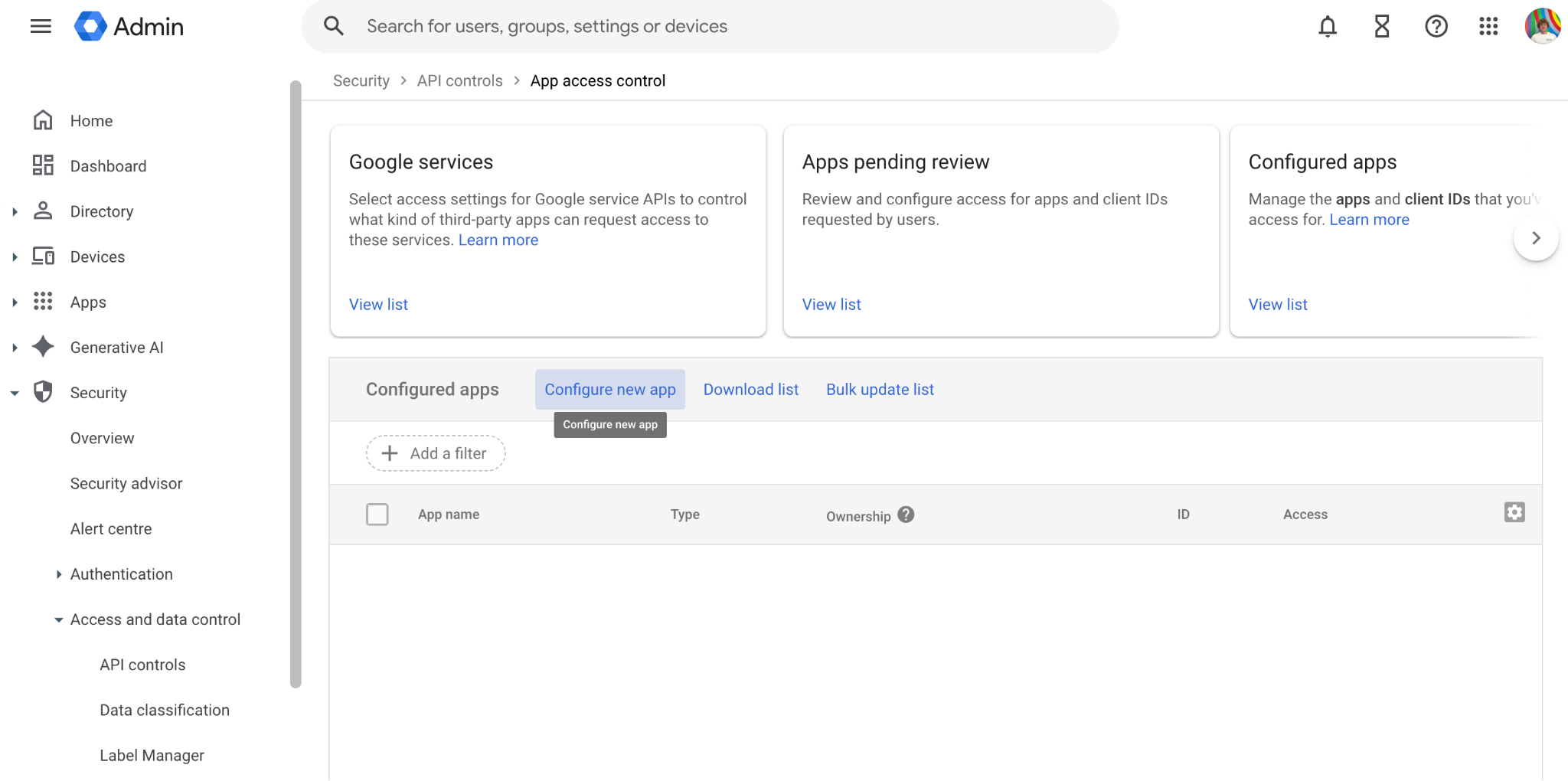Open API controls in sidebar
The width and height of the screenshot is (1568, 781).
tap(142, 665)
